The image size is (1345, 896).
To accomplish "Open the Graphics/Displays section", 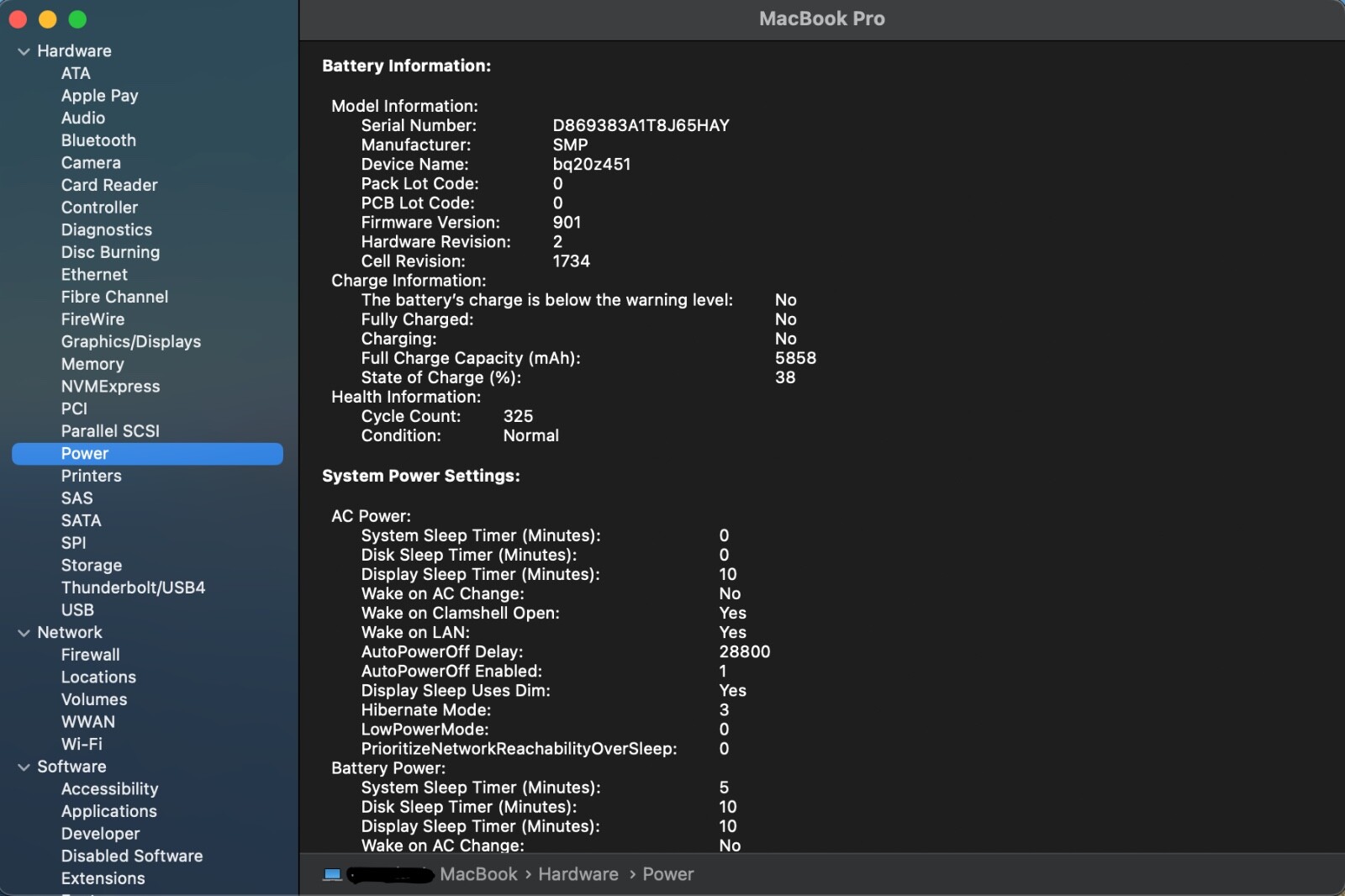I will [x=130, y=342].
